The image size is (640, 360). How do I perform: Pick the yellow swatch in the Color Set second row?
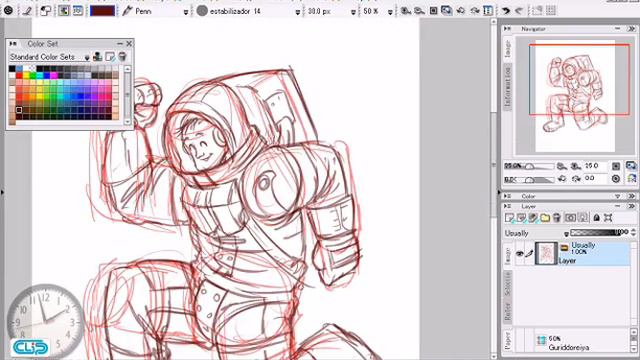pos(26,75)
